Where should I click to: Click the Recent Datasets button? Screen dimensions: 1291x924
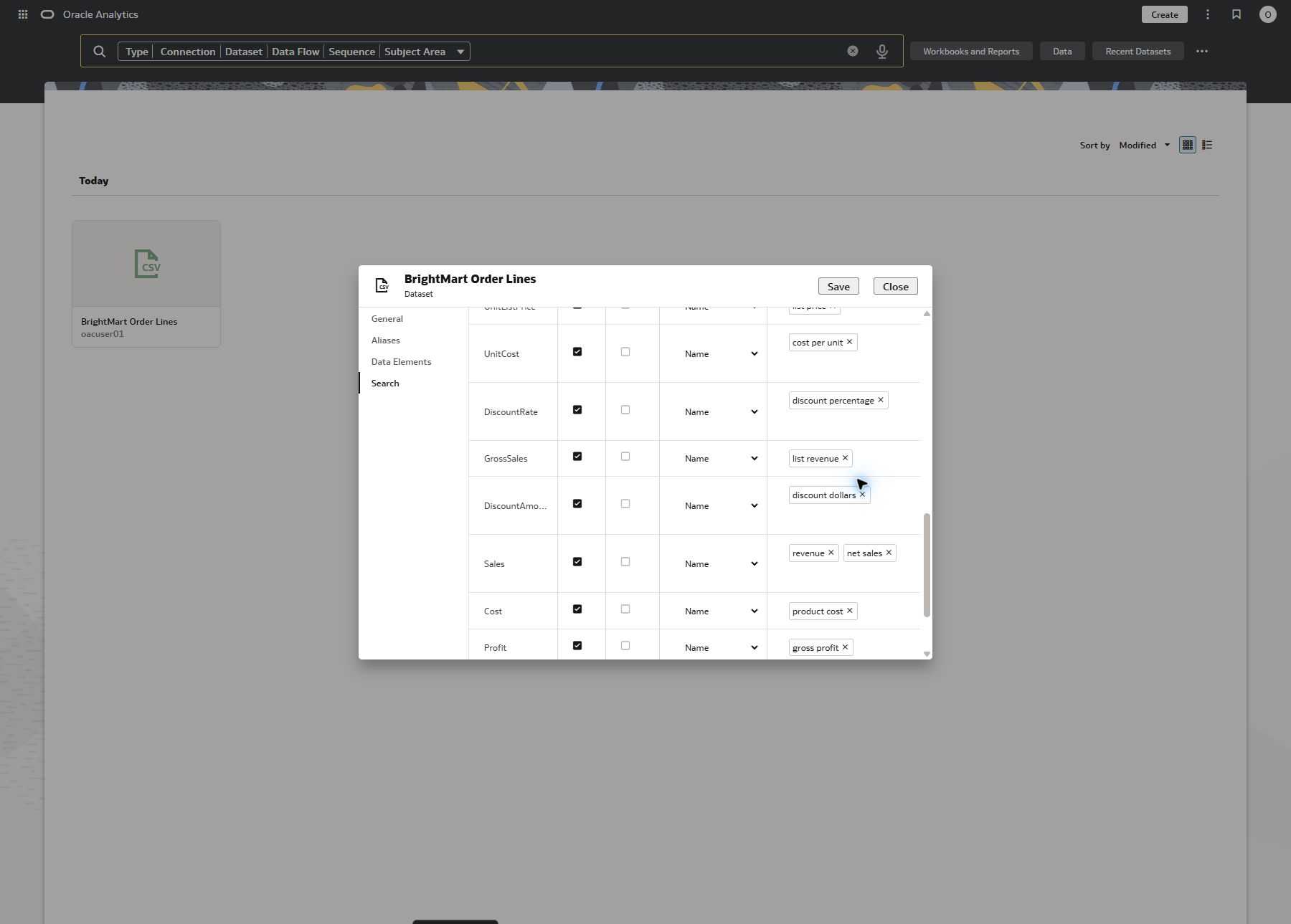[1138, 51]
